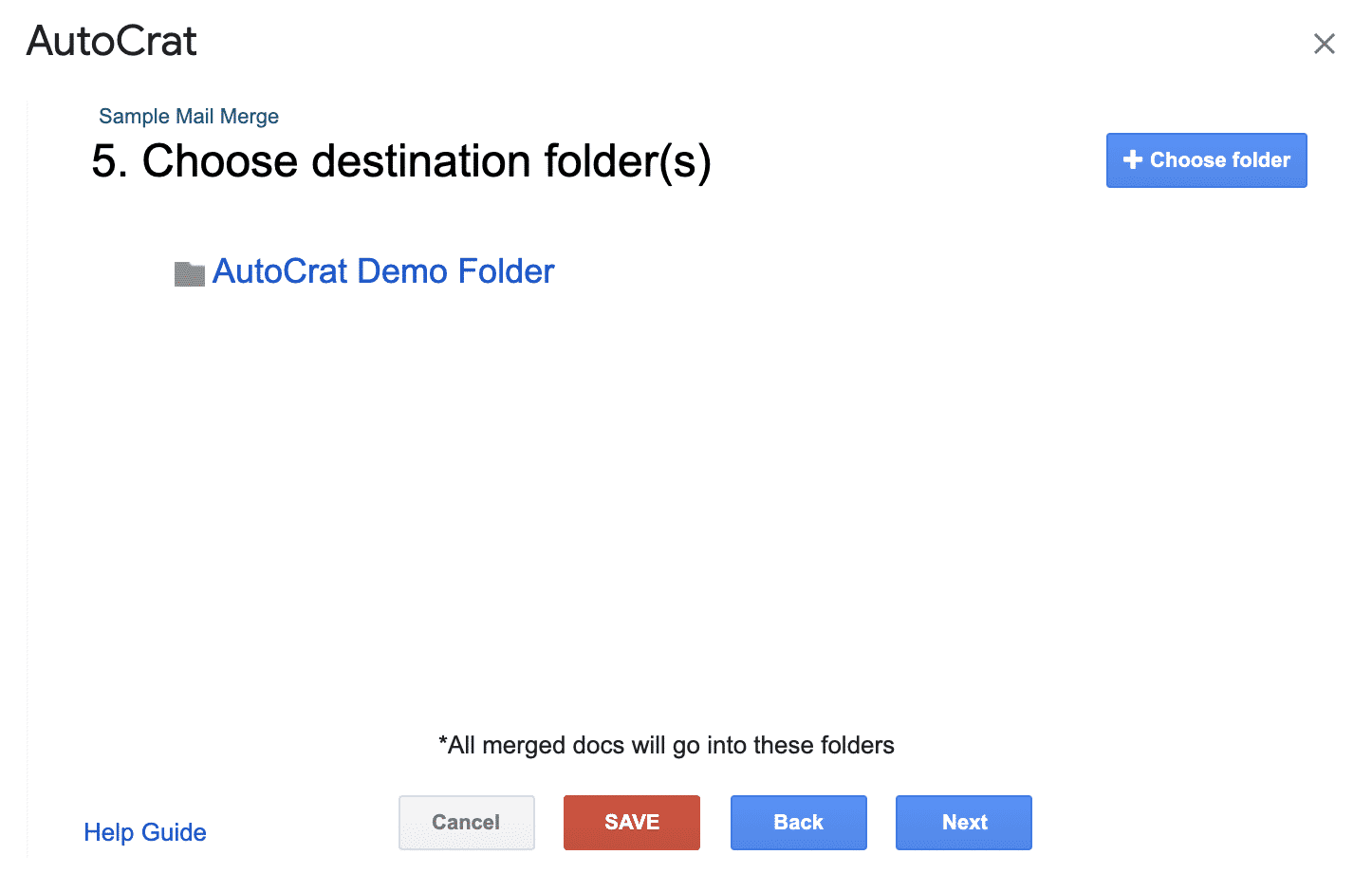Screen dimensions: 1372x892
Task: Click the blue Next button
Action: [963, 822]
